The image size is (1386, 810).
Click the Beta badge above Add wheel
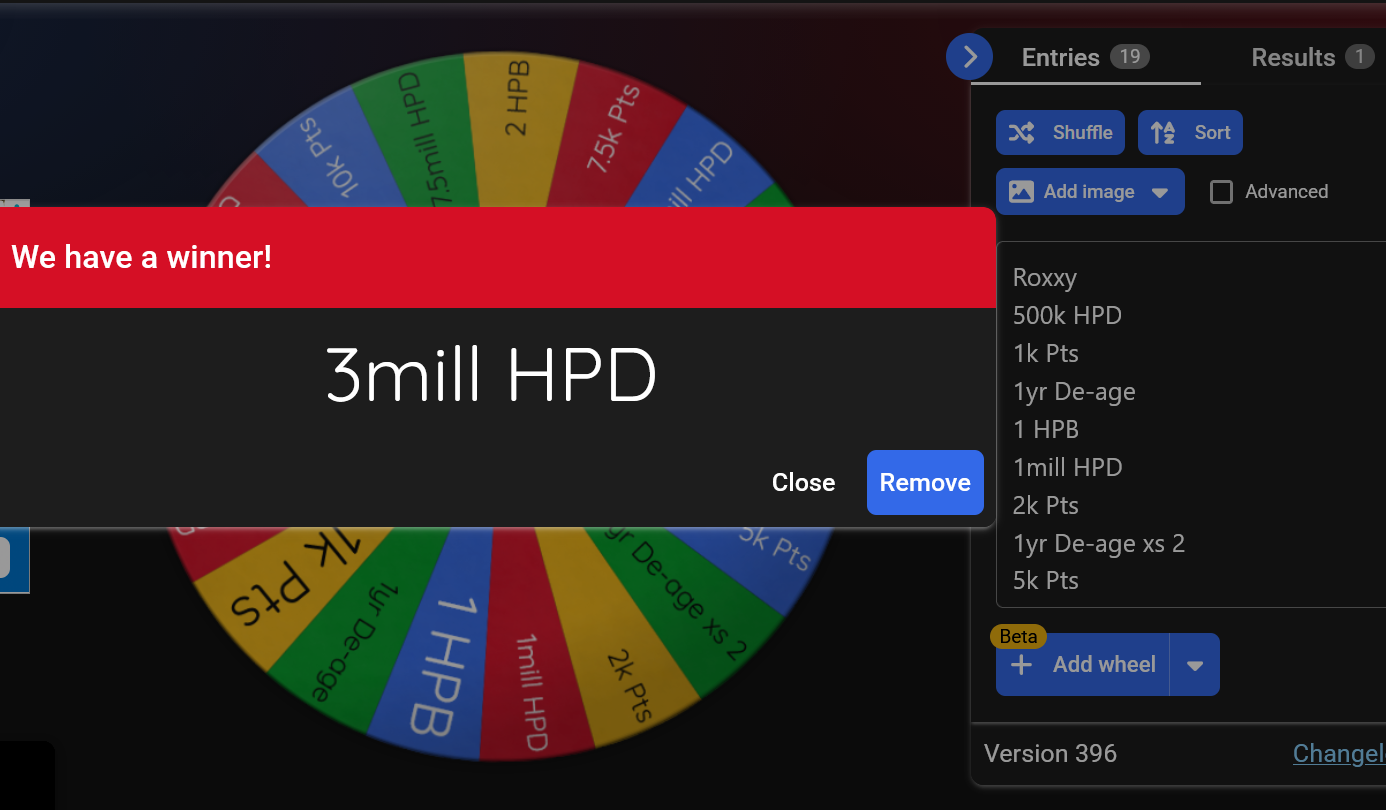tap(1018, 636)
